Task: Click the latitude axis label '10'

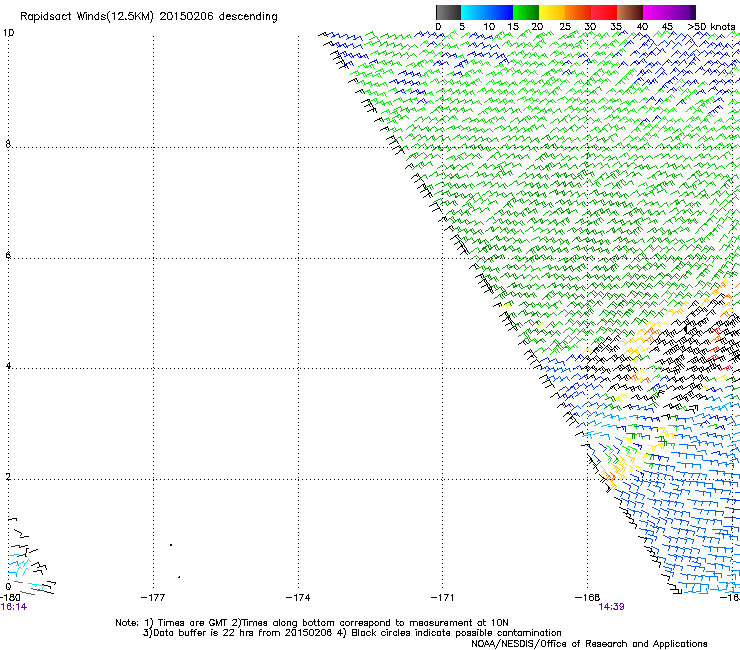Action: tap(8, 33)
